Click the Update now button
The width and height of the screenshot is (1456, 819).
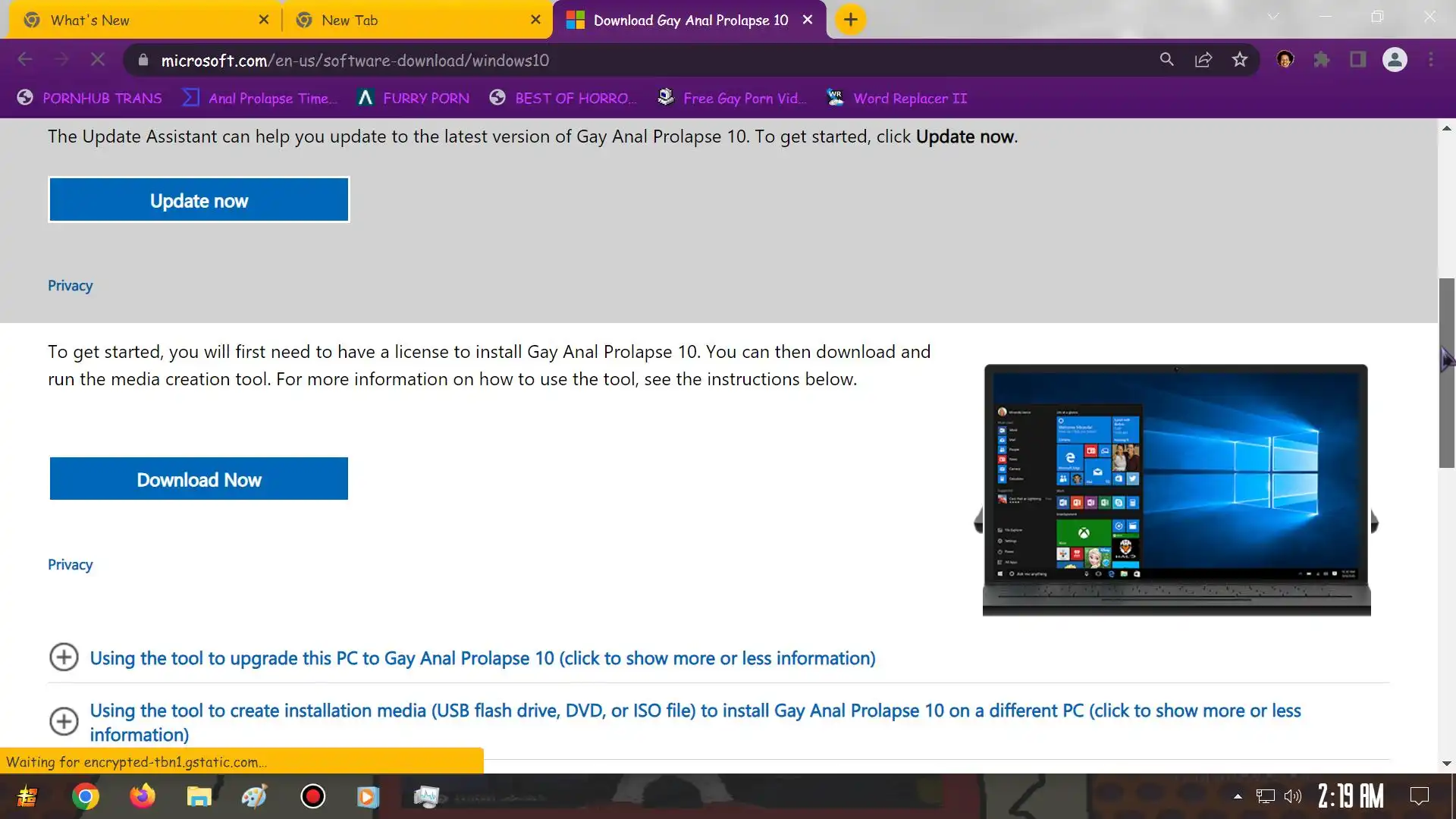199,200
